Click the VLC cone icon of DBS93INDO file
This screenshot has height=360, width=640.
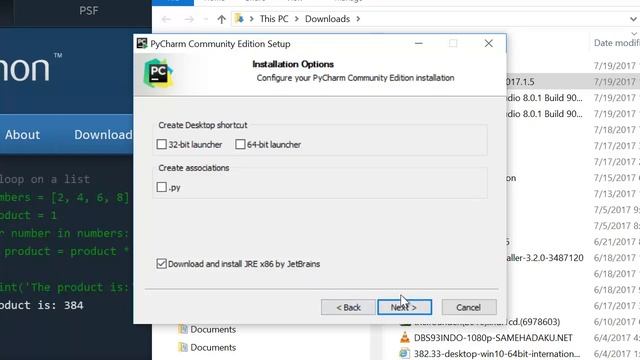coord(404,338)
